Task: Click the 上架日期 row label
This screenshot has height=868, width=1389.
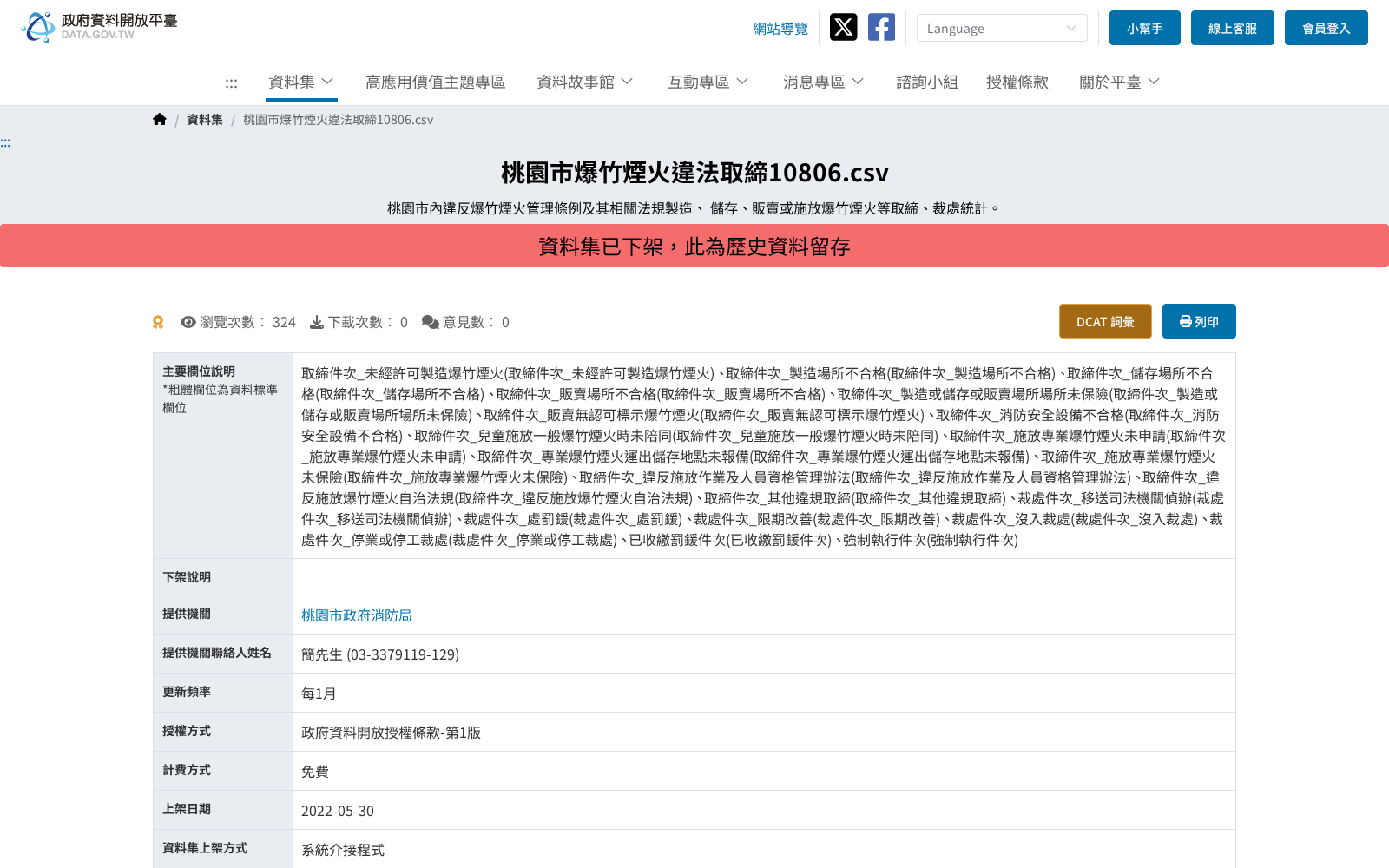Action: 187,809
